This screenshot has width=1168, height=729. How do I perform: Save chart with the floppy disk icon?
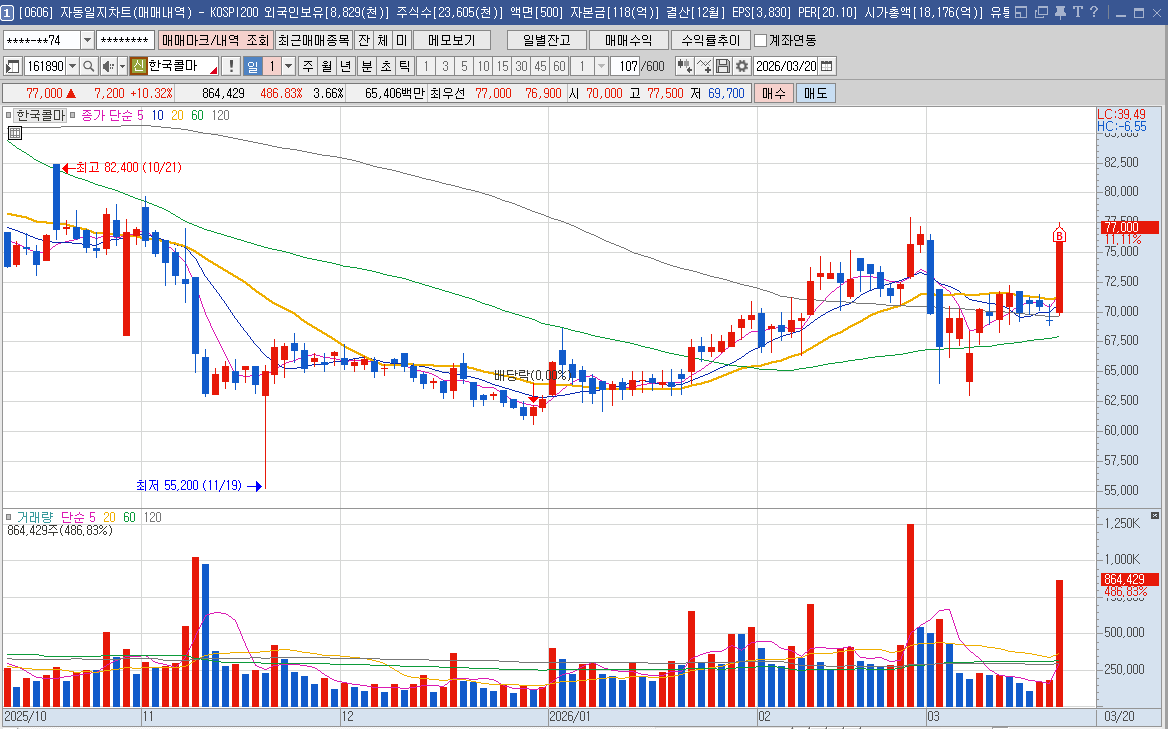(x=723, y=66)
